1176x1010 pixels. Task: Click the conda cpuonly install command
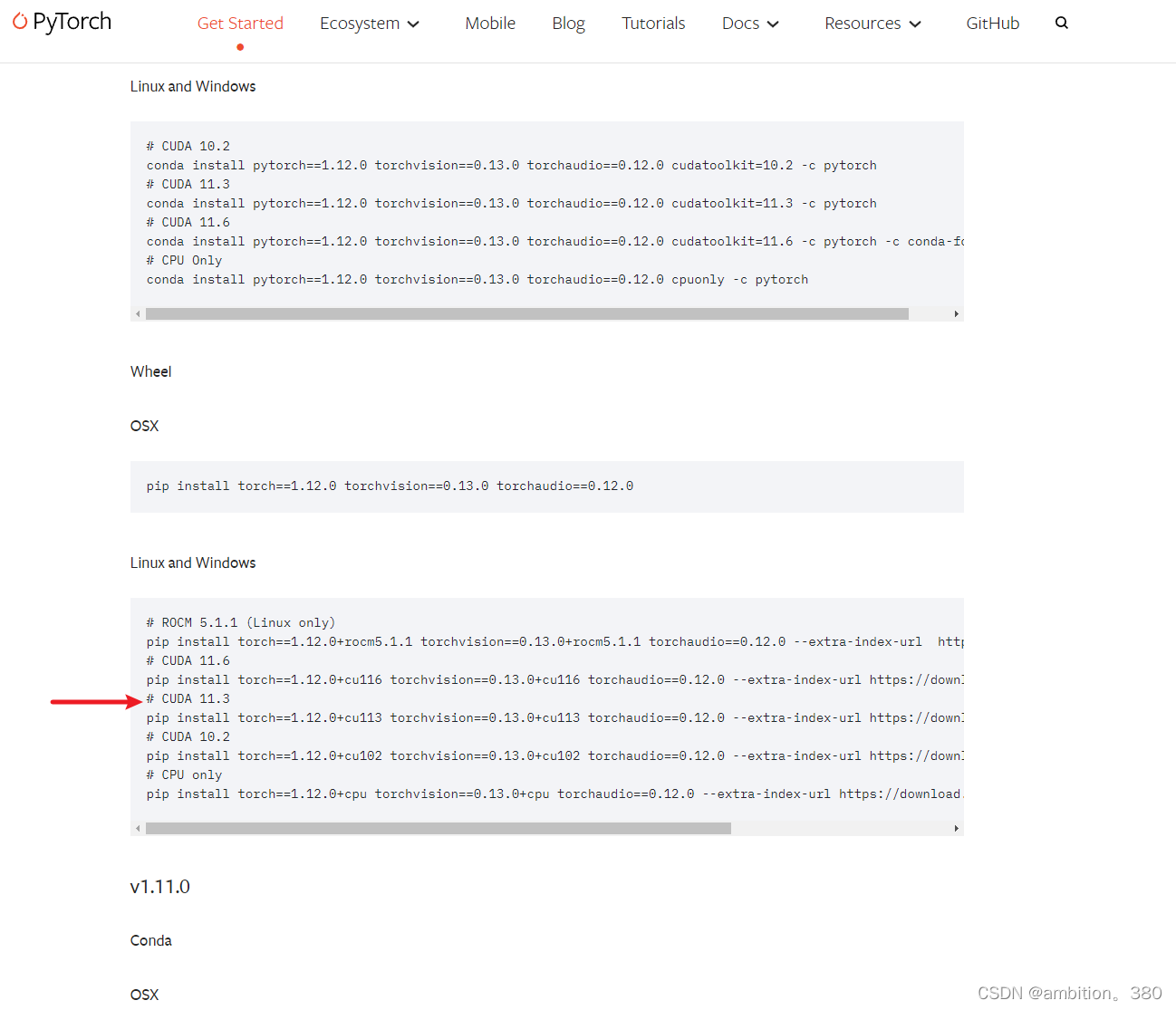coord(477,279)
